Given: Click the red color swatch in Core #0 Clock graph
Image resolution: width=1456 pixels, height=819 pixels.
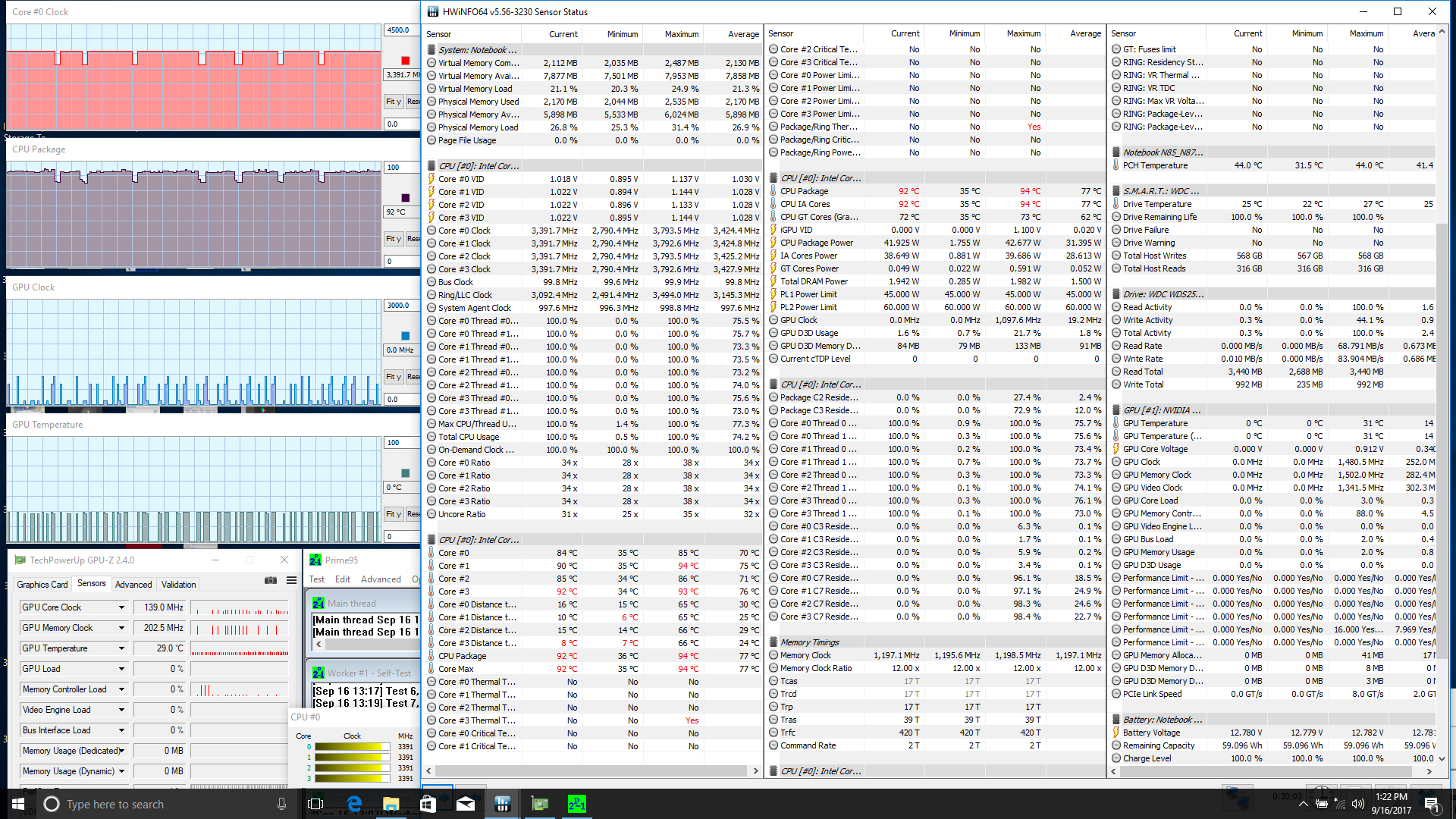Looking at the screenshot, I should click(x=405, y=61).
